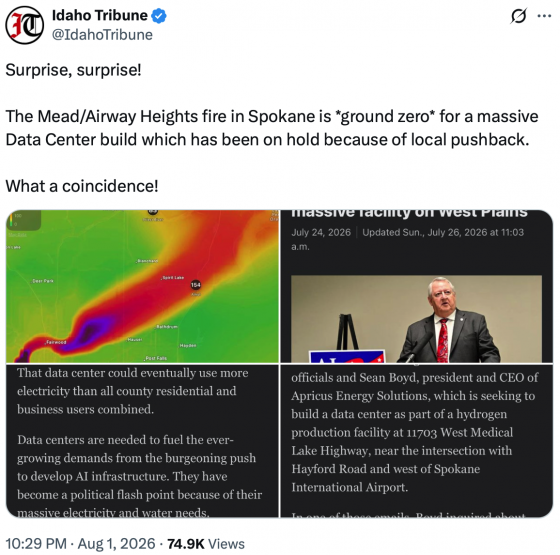Click the map legend in the corner
Image resolution: width=560 pixels, height=555 pixels.
coord(24,220)
